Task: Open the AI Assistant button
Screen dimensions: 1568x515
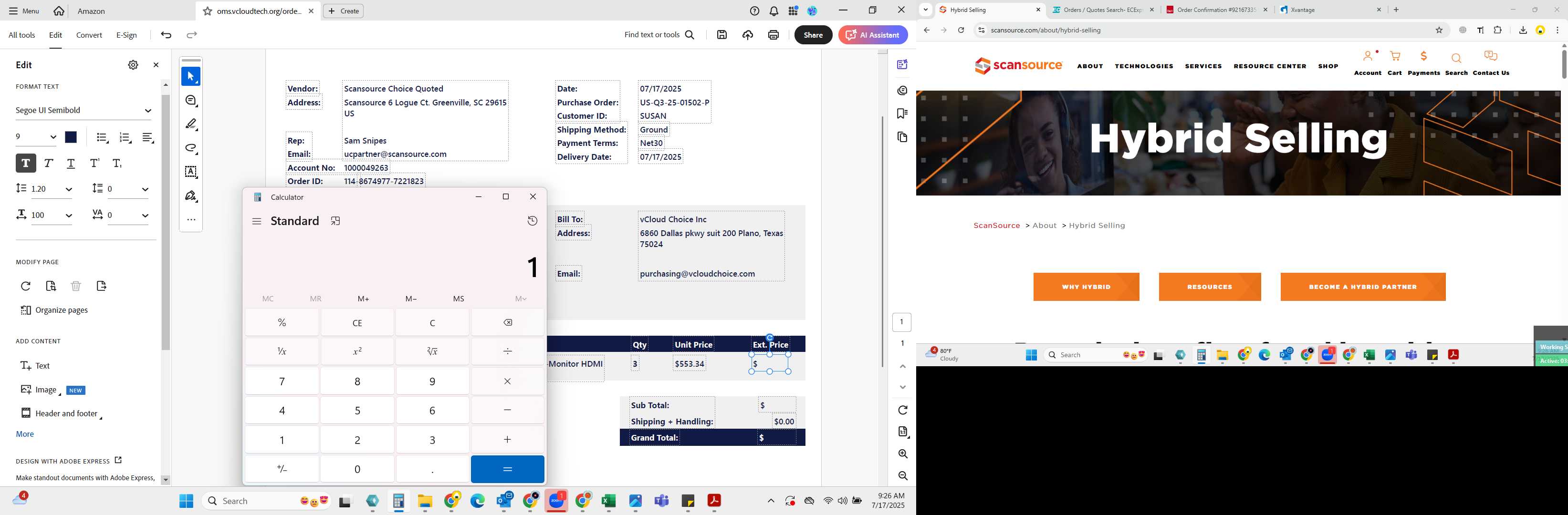Action: pyautogui.click(x=872, y=35)
